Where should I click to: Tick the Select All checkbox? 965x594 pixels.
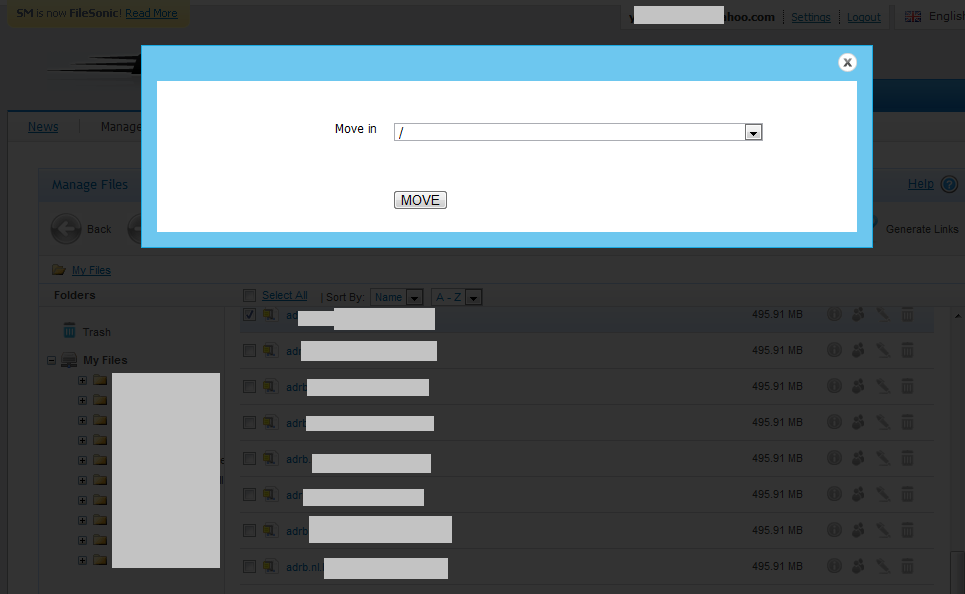(x=249, y=296)
